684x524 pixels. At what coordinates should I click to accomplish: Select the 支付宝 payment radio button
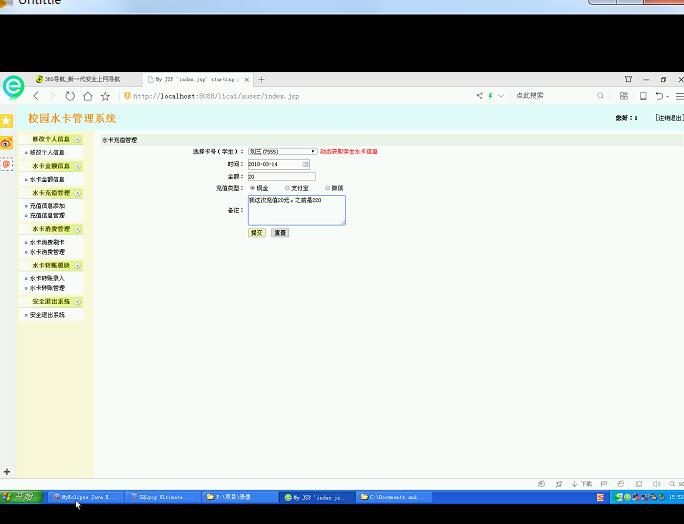[x=287, y=188]
